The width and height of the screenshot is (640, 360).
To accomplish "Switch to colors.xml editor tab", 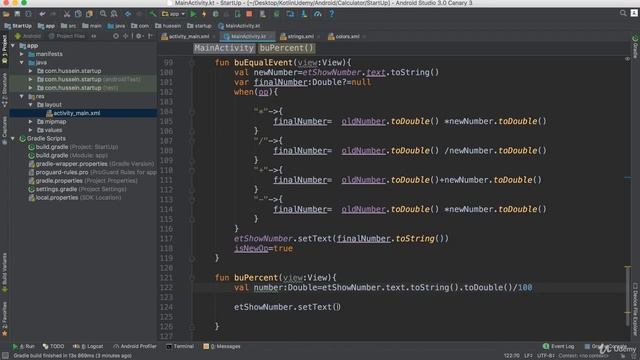I will click(x=347, y=37).
